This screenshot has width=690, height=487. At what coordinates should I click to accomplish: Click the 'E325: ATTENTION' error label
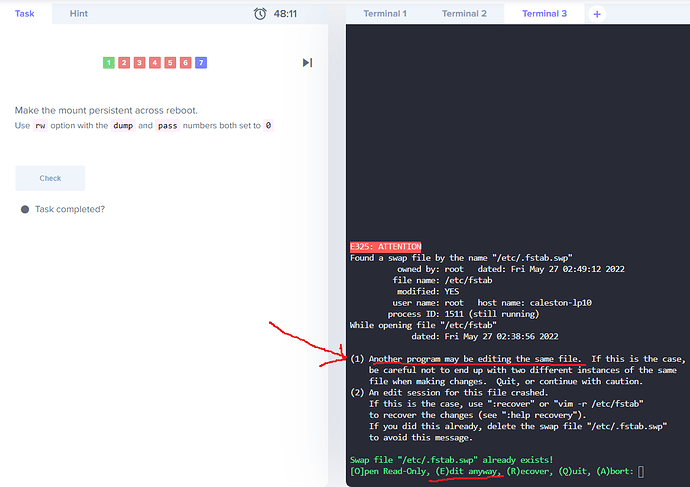click(385, 246)
